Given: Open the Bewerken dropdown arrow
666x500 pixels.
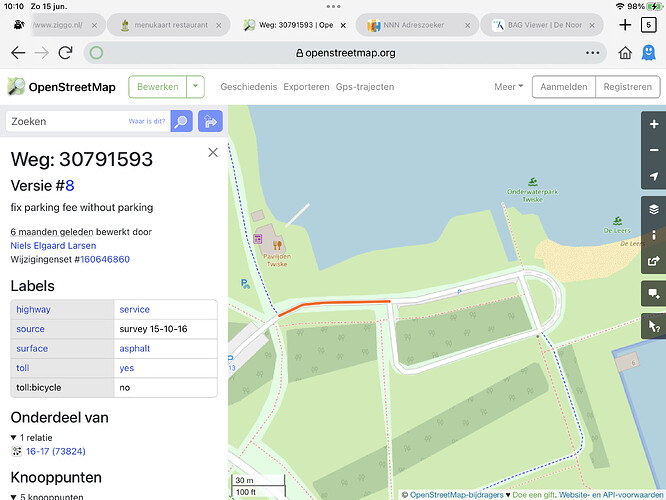Looking at the screenshot, I should (195, 87).
